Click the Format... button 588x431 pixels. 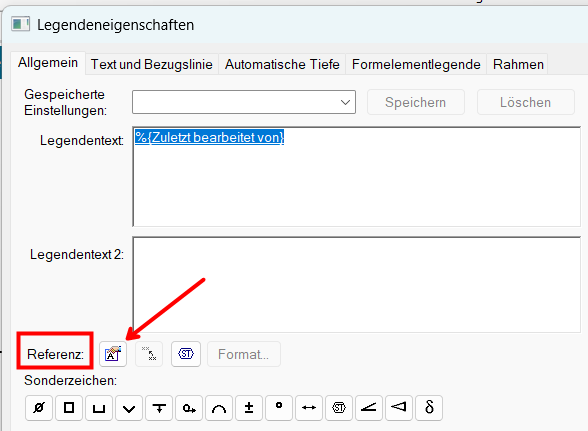(243, 354)
